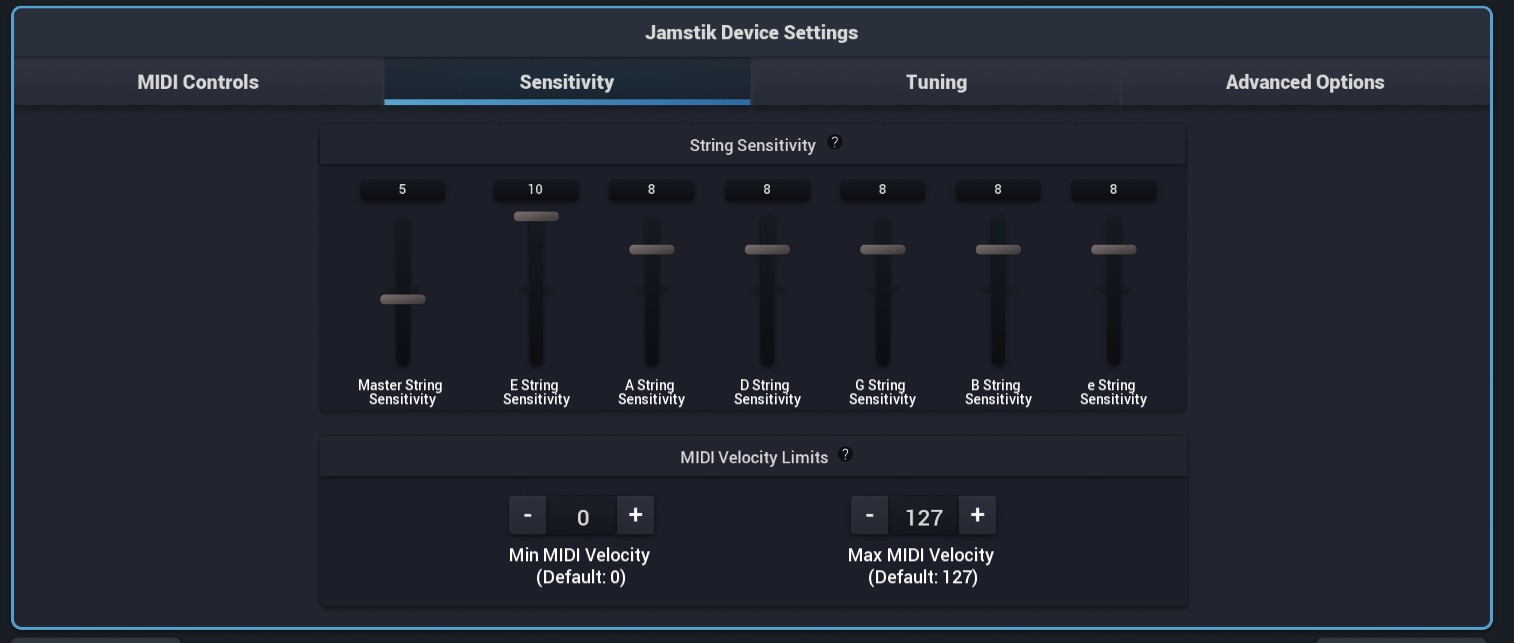Click the Master String Sensitivity label

pos(401,392)
